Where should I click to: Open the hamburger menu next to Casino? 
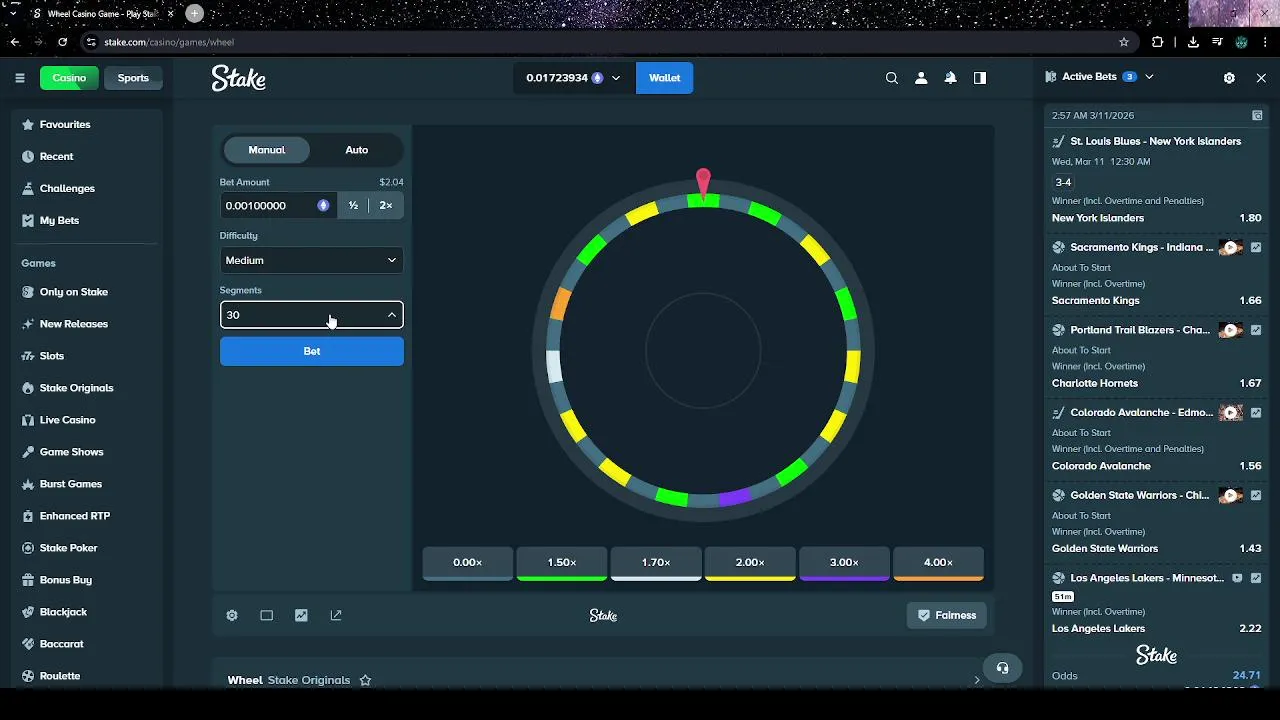click(x=20, y=78)
